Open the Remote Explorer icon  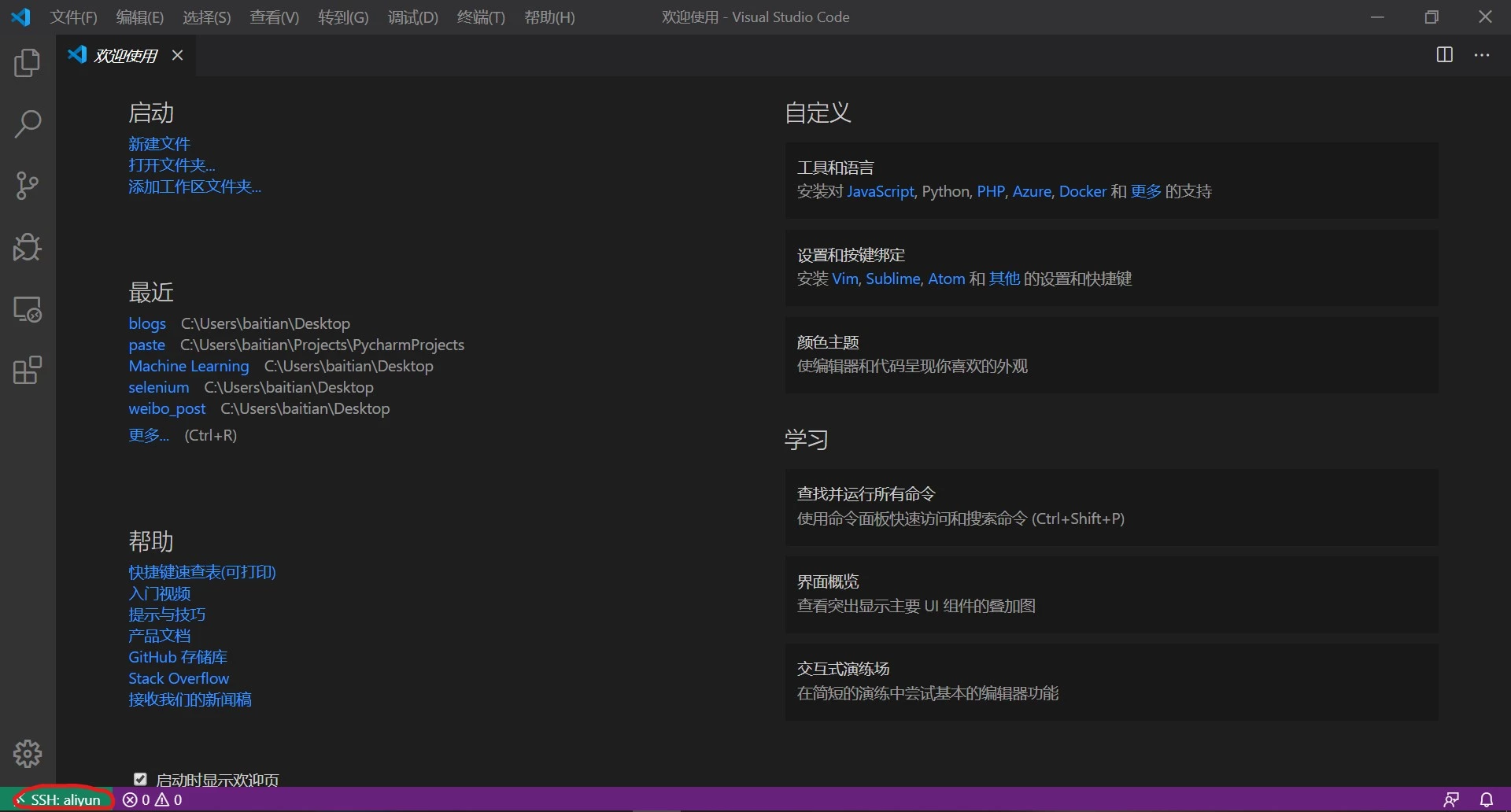point(28,309)
